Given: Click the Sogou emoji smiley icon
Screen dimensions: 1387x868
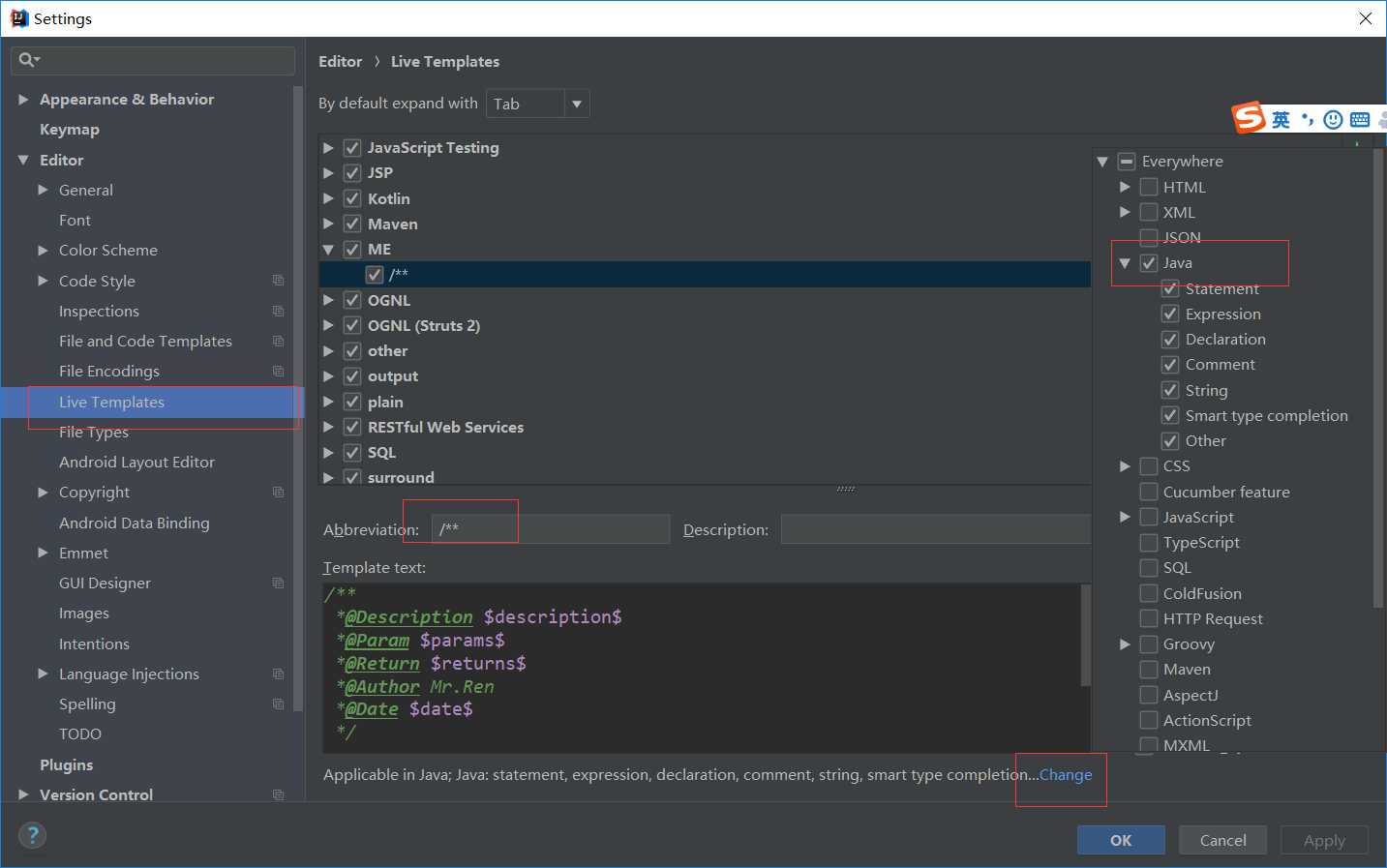Looking at the screenshot, I should point(1333,120).
